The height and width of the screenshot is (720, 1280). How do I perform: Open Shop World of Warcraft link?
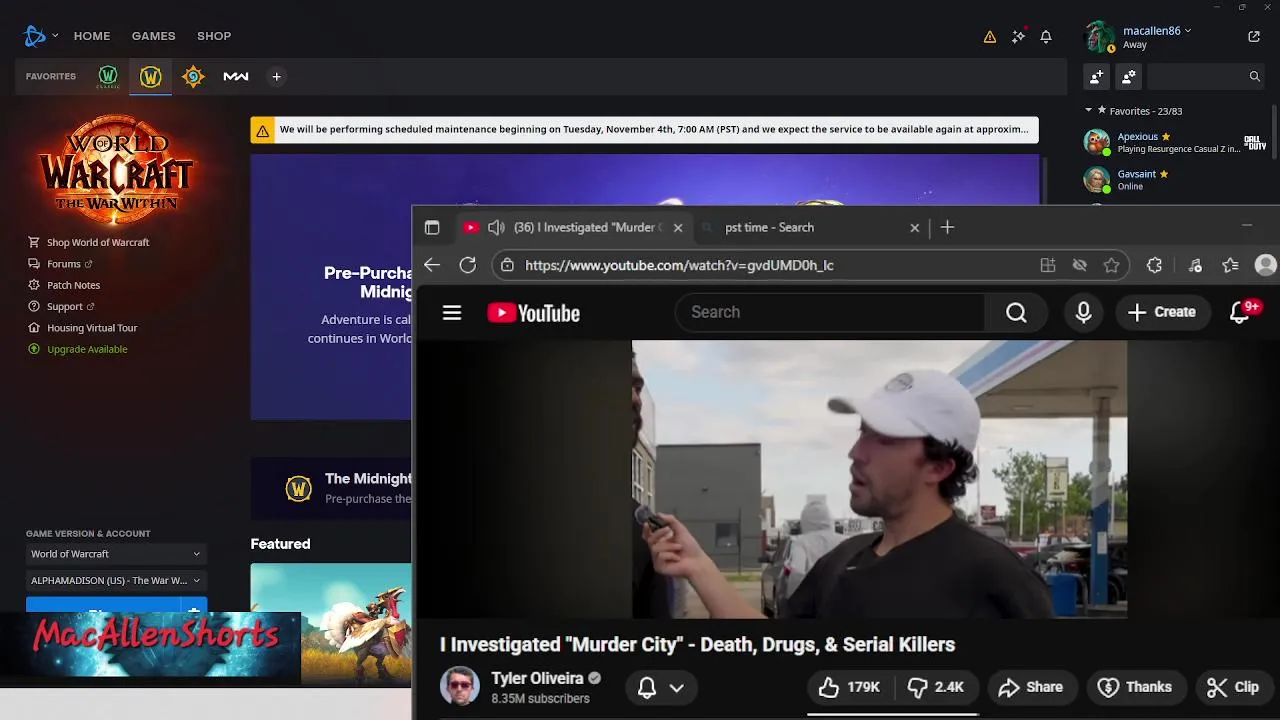(98, 242)
